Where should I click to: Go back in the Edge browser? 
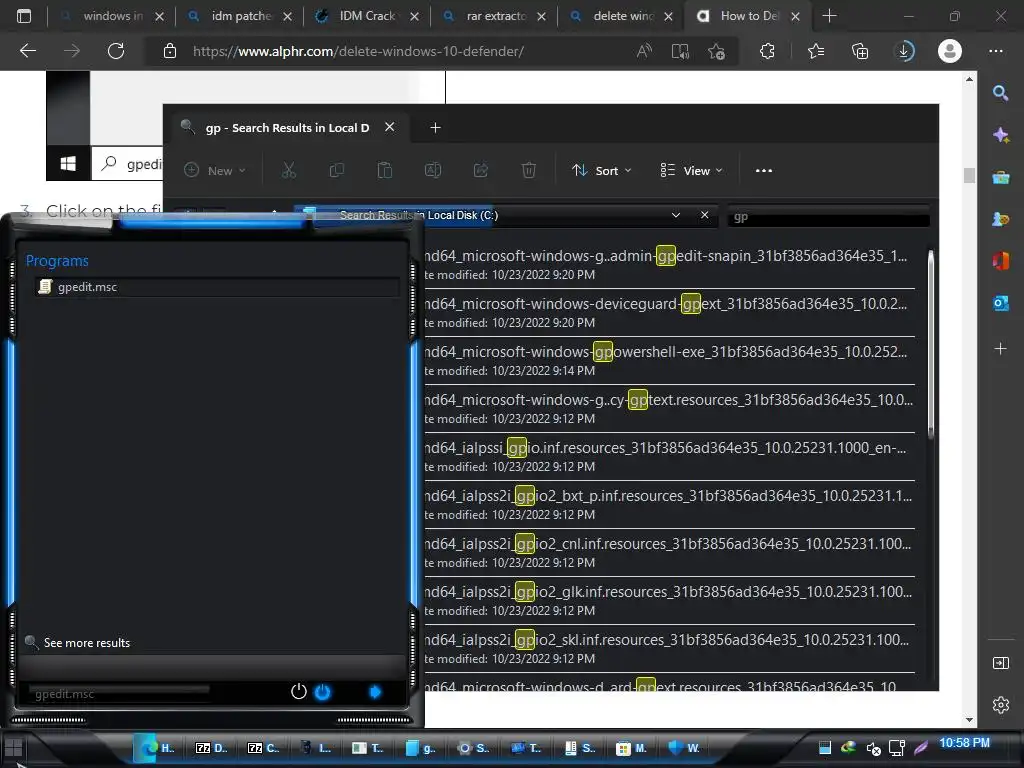[x=28, y=51]
